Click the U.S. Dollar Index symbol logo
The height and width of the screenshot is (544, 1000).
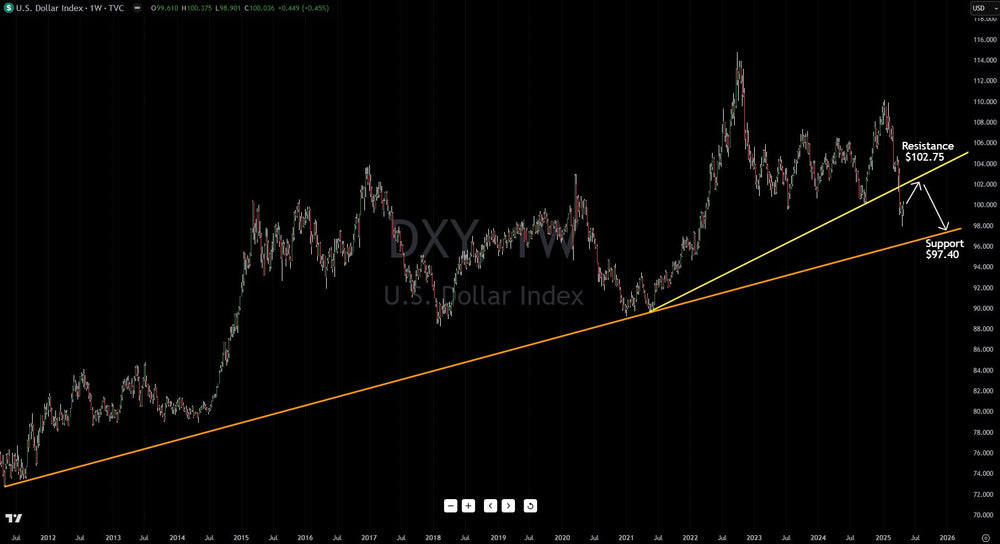click(9, 8)
